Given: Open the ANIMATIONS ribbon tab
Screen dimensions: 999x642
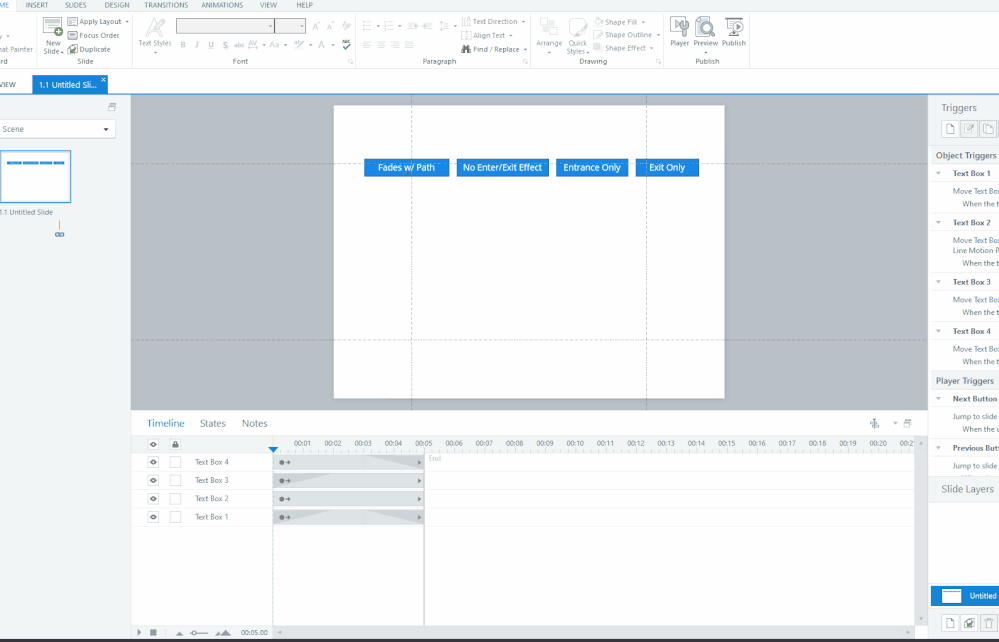Looking at the screenshot, I should pos(222,5).
